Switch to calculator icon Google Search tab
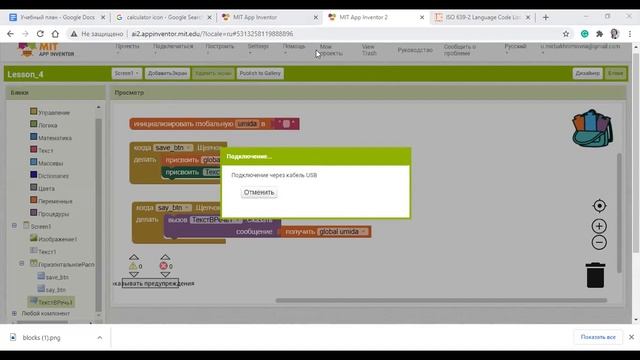This screenshot has height=360, width=640. pos(164,18)
